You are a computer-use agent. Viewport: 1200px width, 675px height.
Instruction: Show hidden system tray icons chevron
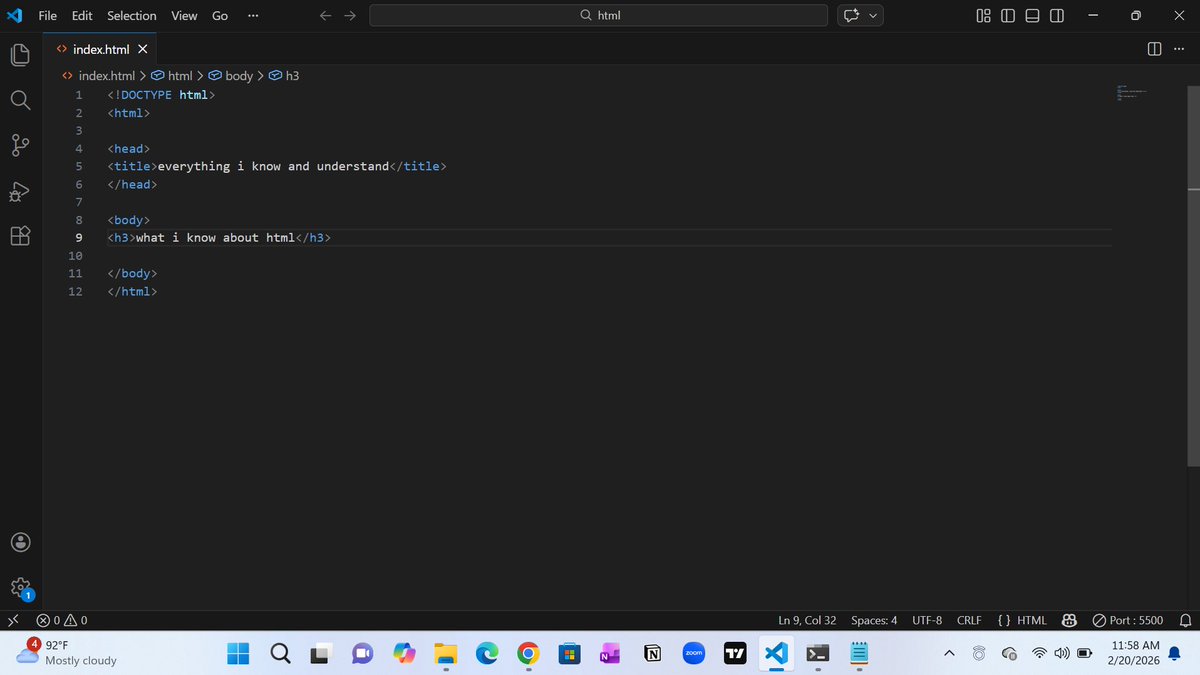[949, 653]
